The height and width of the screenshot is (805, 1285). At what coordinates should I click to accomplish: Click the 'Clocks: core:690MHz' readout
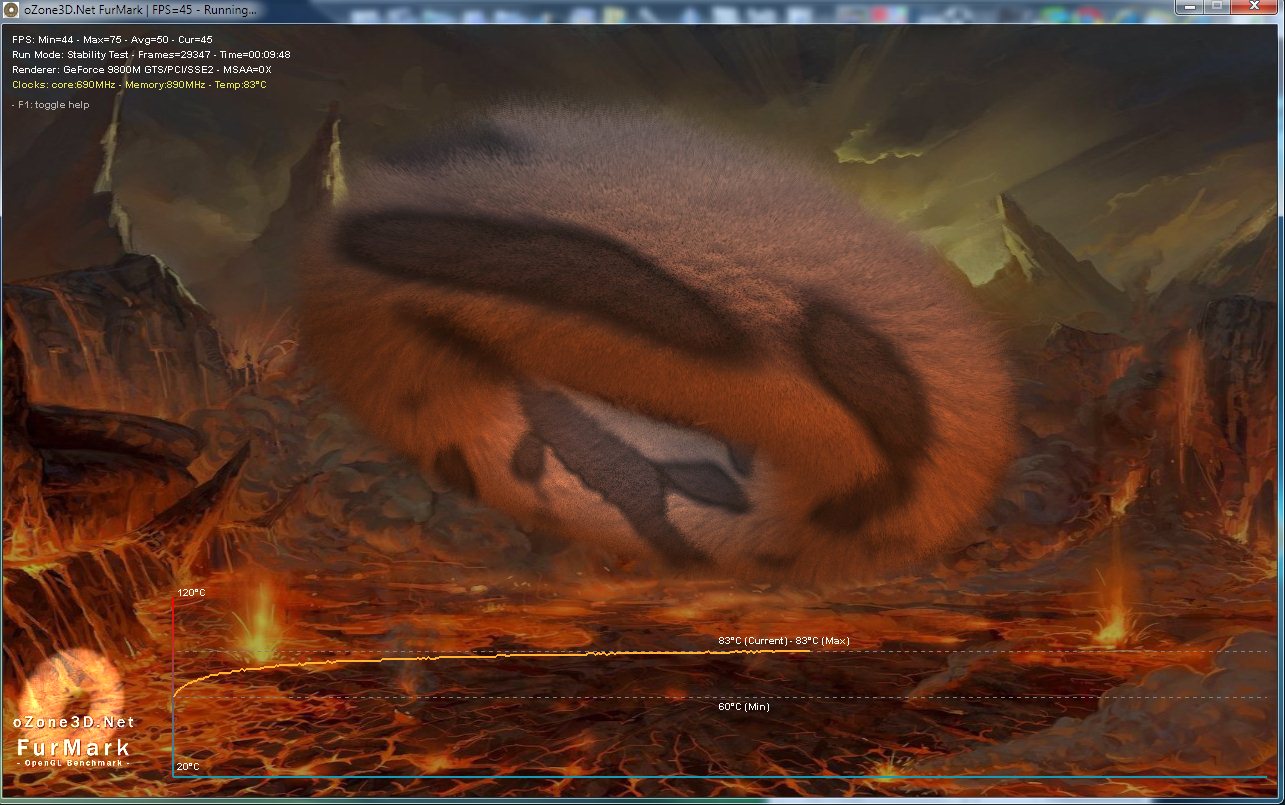(65, 85)
